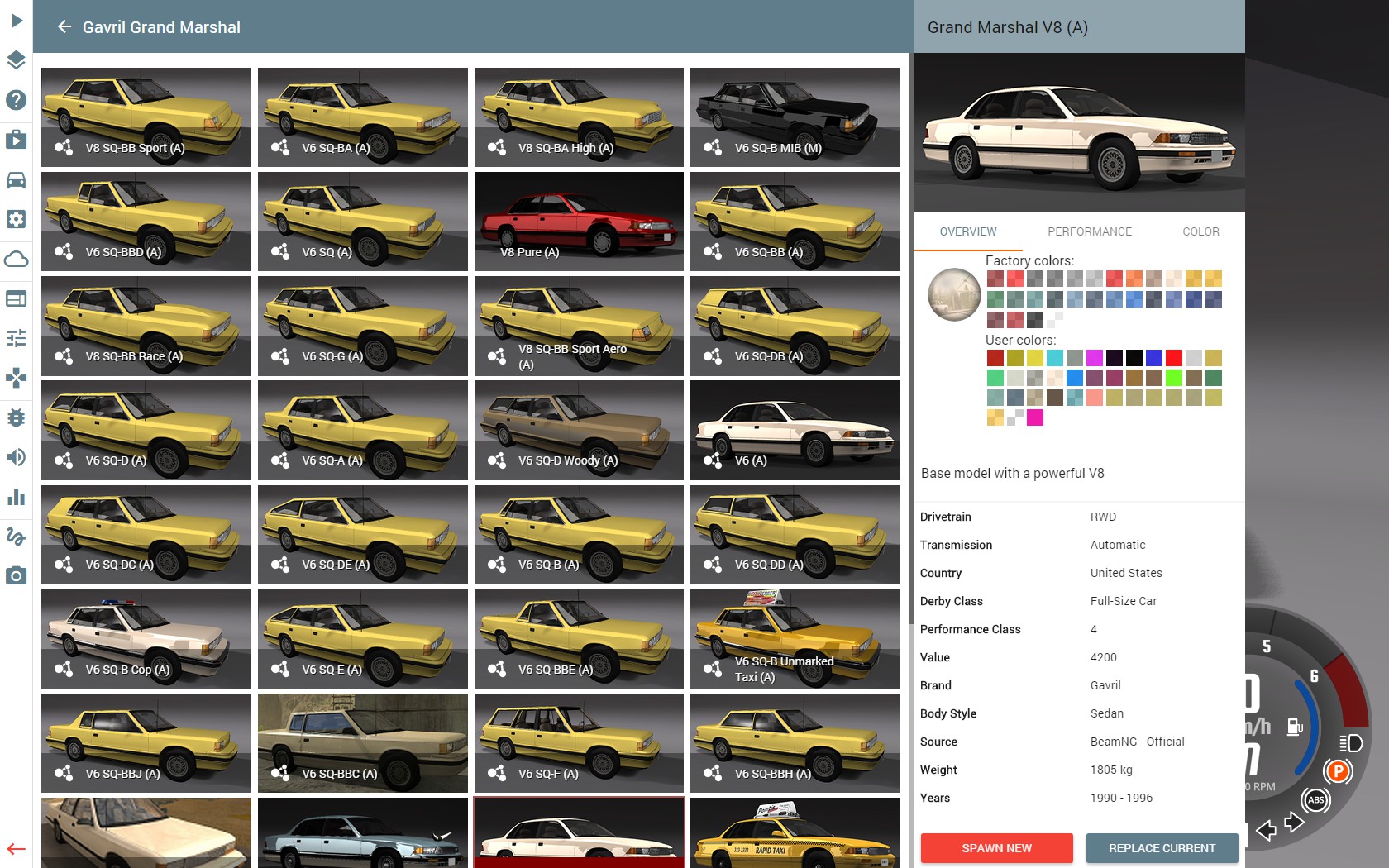Go back using arrow beside Gavril Grand Marshal
The height and width of the screenshot is (868, 1389).
coord(64,27)
